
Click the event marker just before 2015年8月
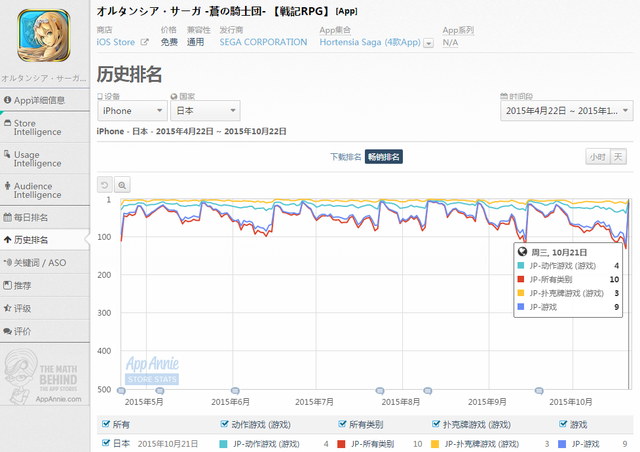click(x=380, y=391)
